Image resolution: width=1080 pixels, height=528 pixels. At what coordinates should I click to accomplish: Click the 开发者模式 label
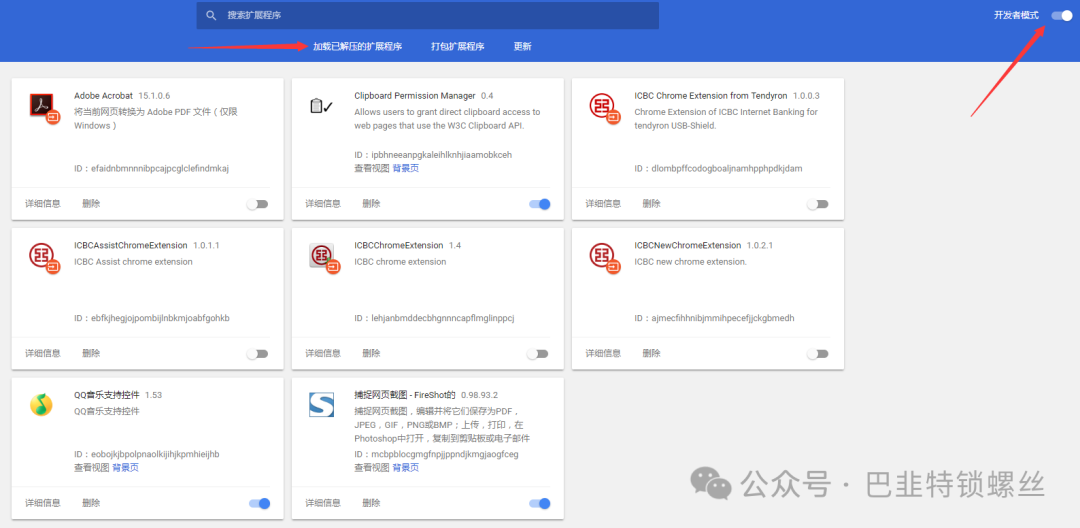(1016, 16)
